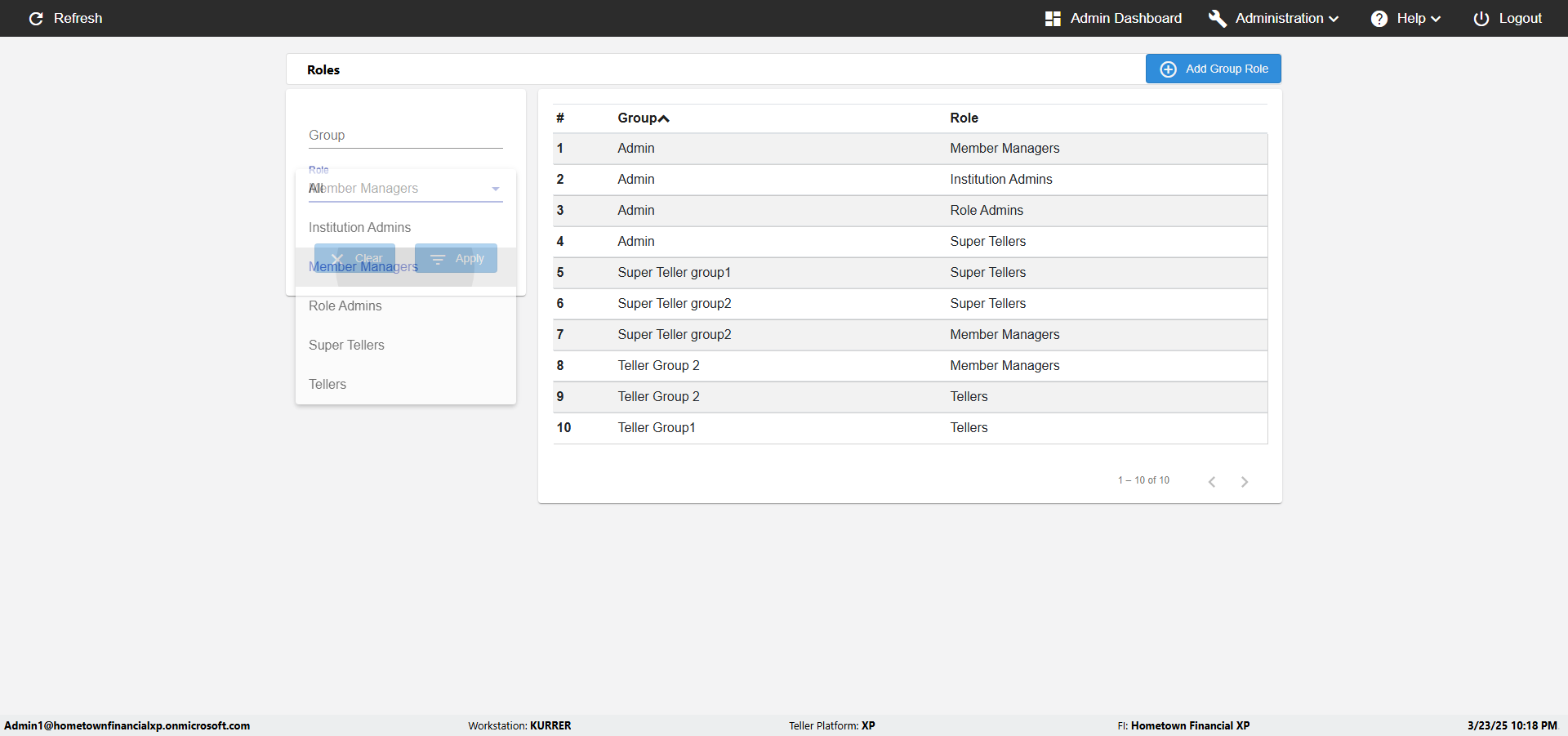
Task: Click Member Managers role in row 8
Action: (x=1004, y=365)
